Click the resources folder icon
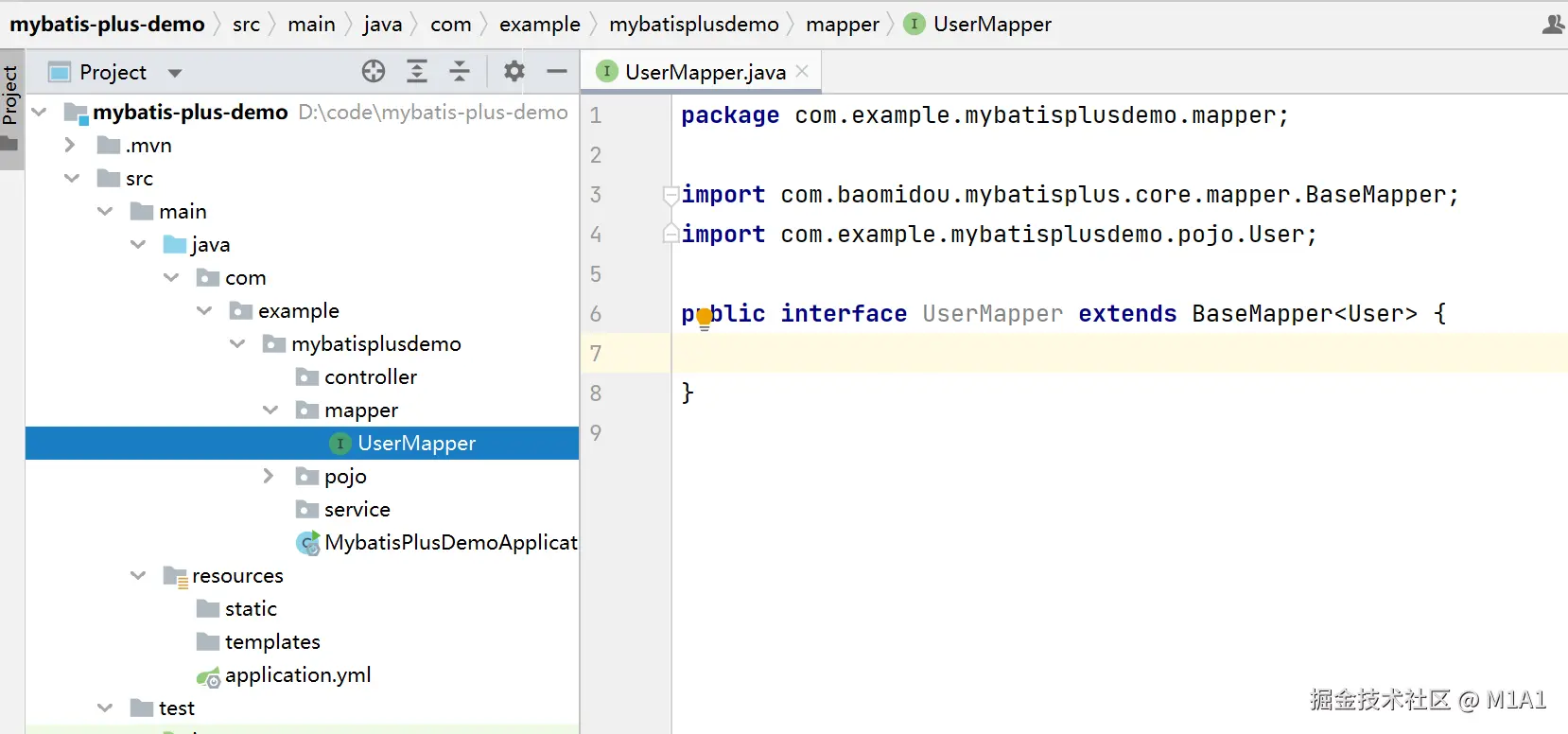The height and width of the screenshot is (734, 1568). coord(175,576)
